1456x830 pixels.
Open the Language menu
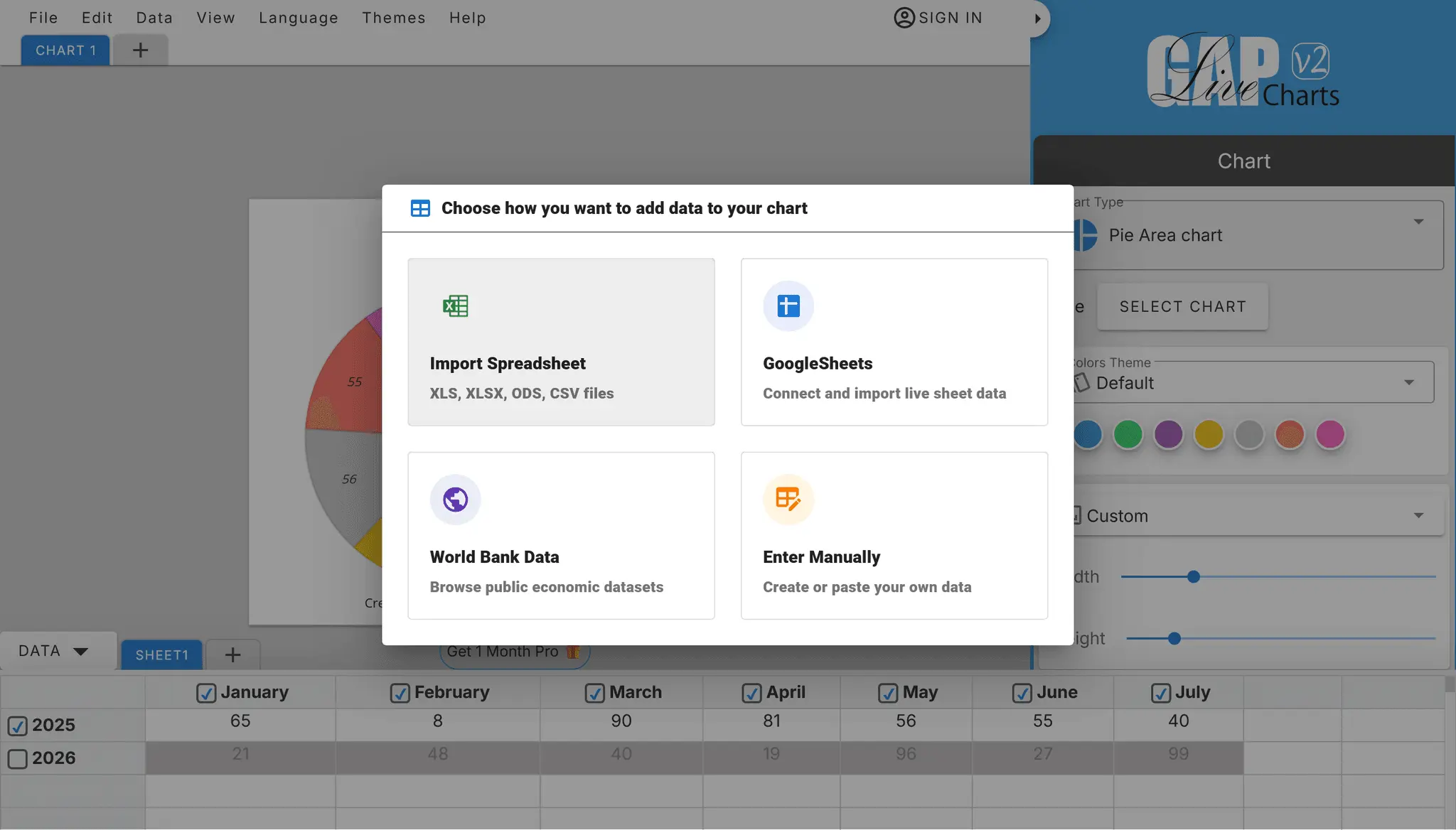coord(299,18)
